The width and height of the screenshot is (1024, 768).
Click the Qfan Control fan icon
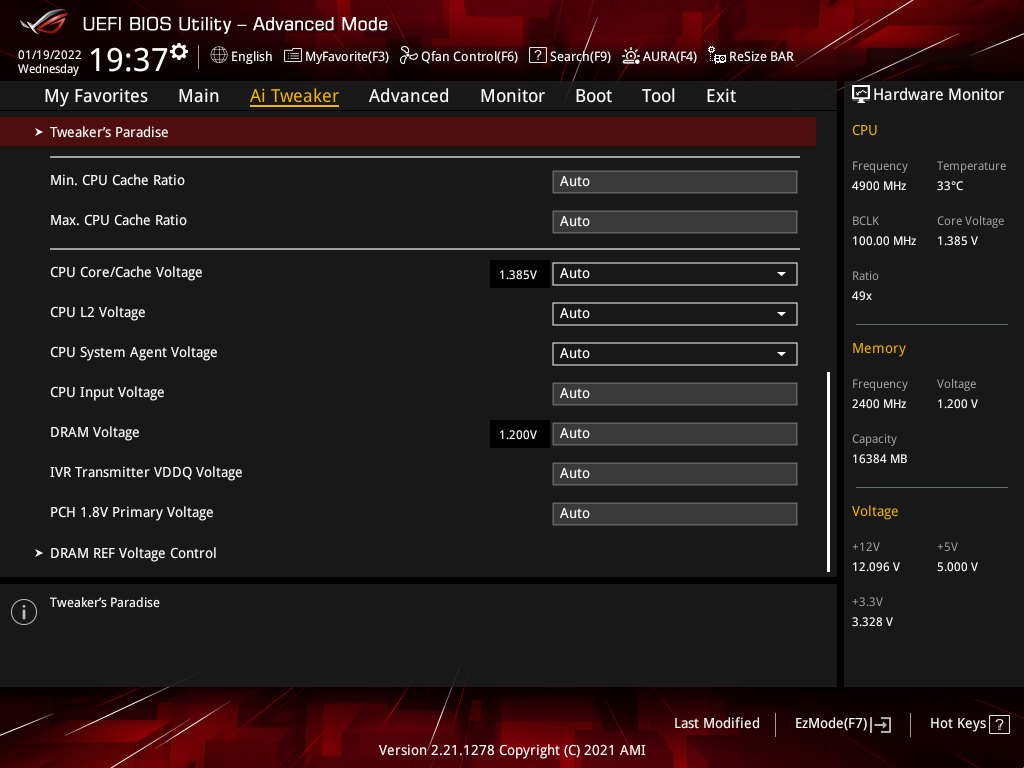408,56
